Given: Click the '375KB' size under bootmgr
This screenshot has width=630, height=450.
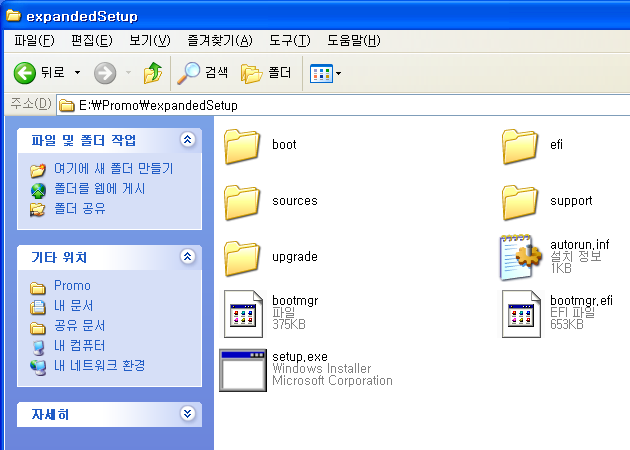Looking at the screenshot, I should (x=289, y=324).
